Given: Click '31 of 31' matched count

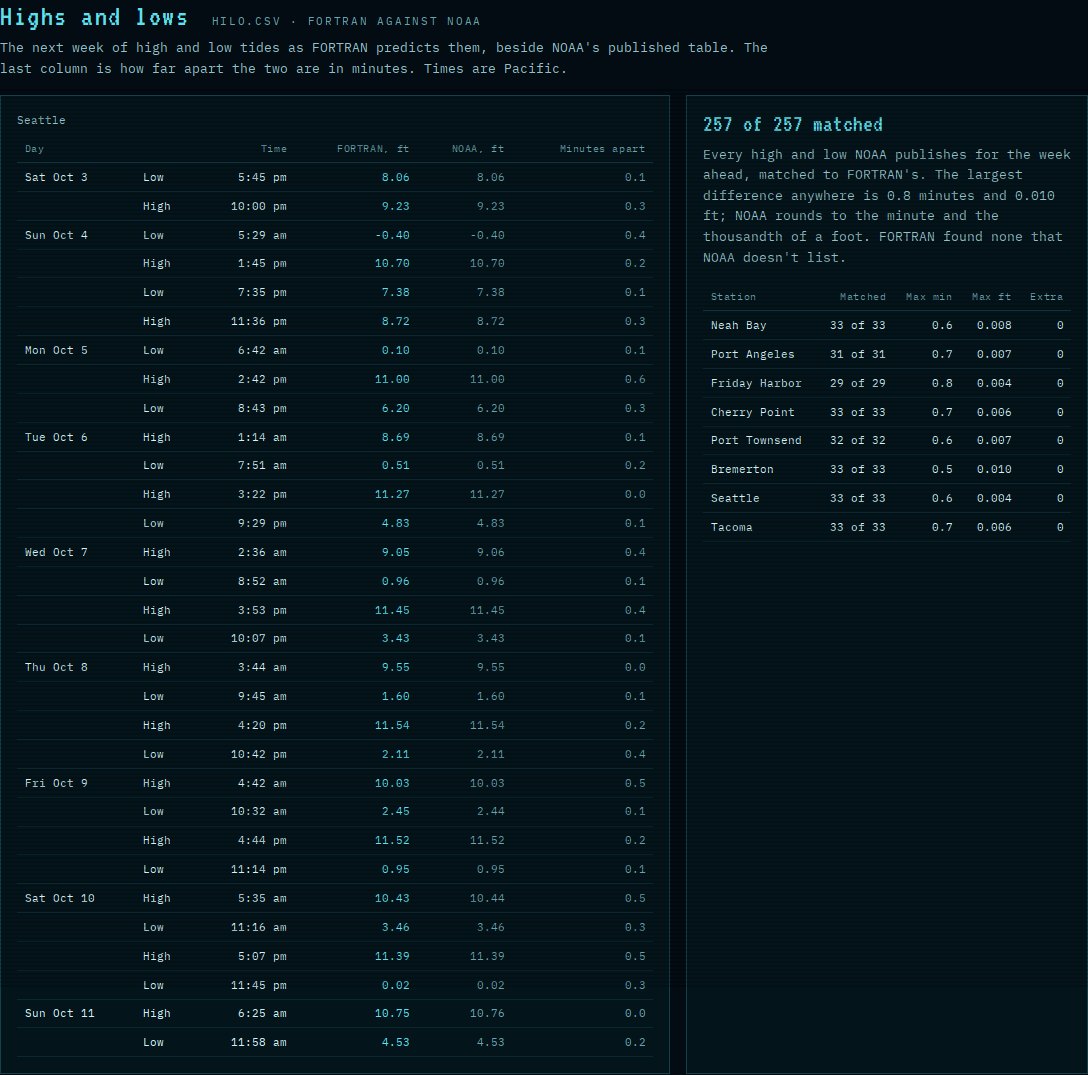Looking at the screenshot, I should click(858, 354).
